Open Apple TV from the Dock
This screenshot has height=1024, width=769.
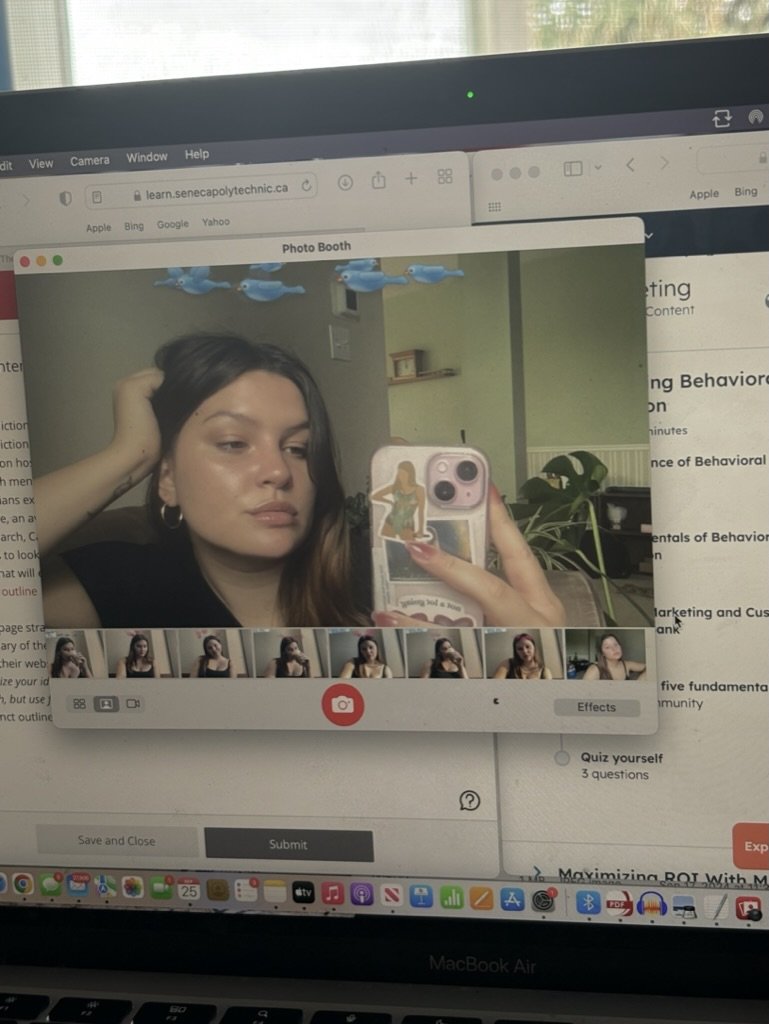coord(303,893)
